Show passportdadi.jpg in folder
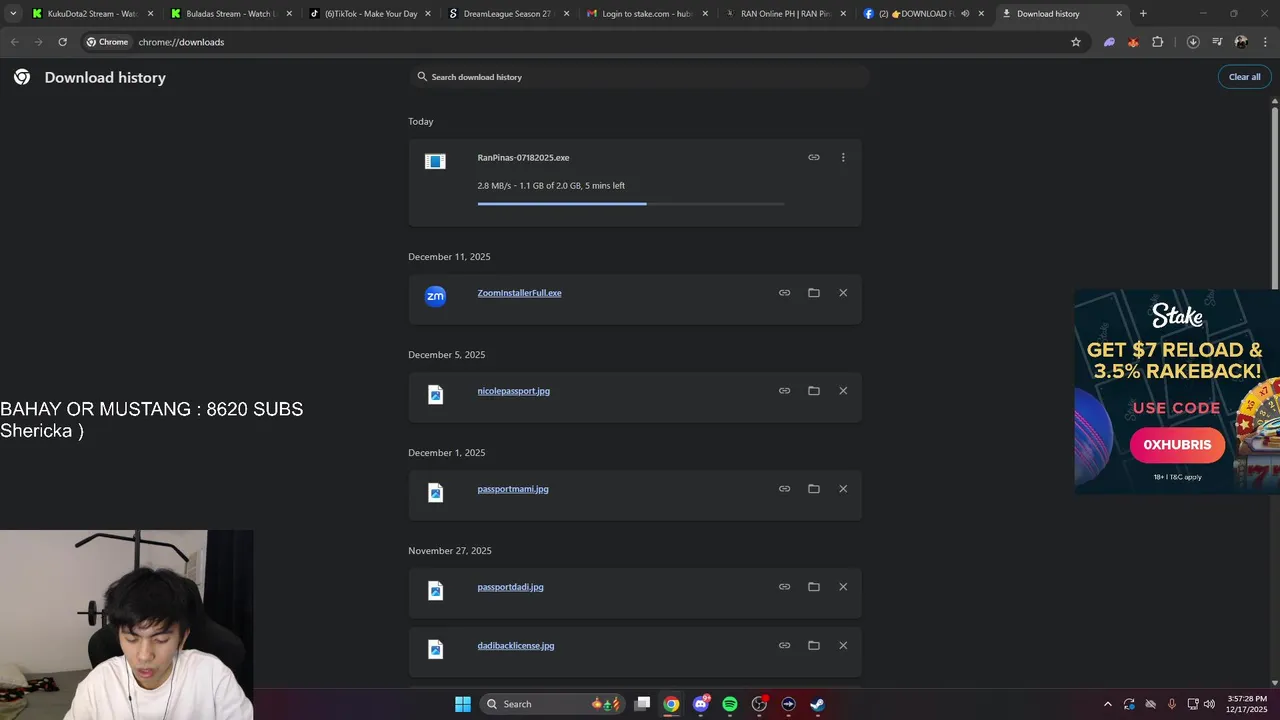Viewport: 1280px width, 720px height. (814, 587)
